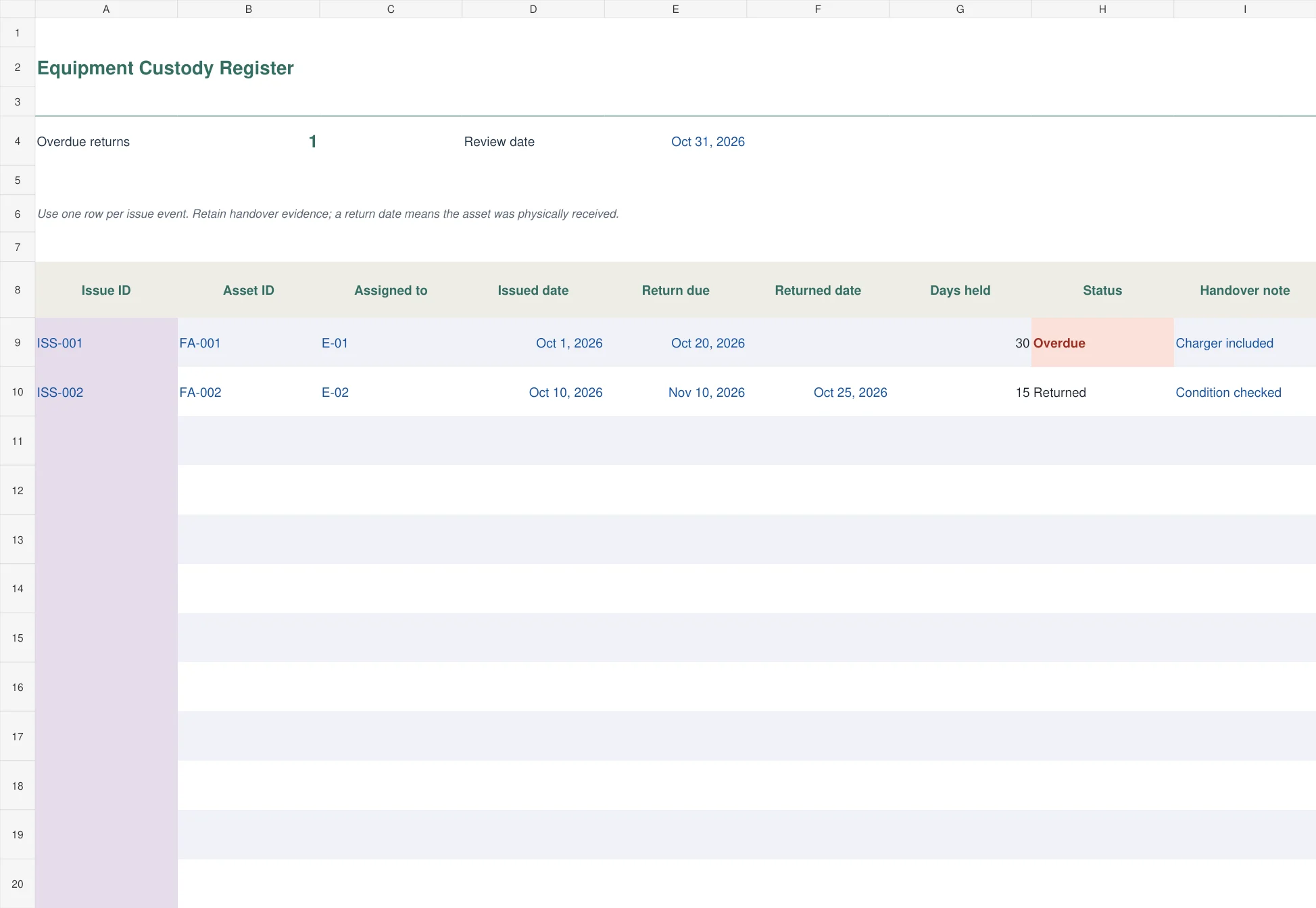Screen dimensions: 1316x908
Task: Click the ISS-002 issue ID cell
Action: [x=106, y=392]
